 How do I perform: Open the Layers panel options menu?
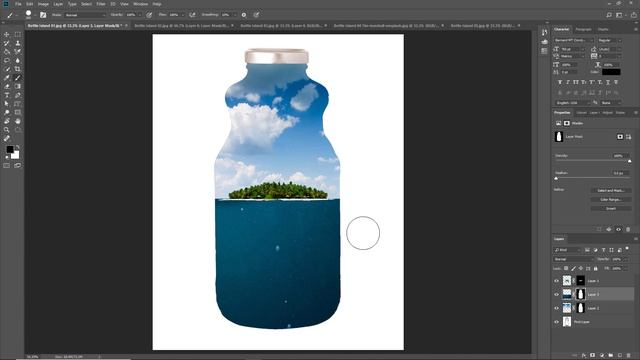(635, 239)
